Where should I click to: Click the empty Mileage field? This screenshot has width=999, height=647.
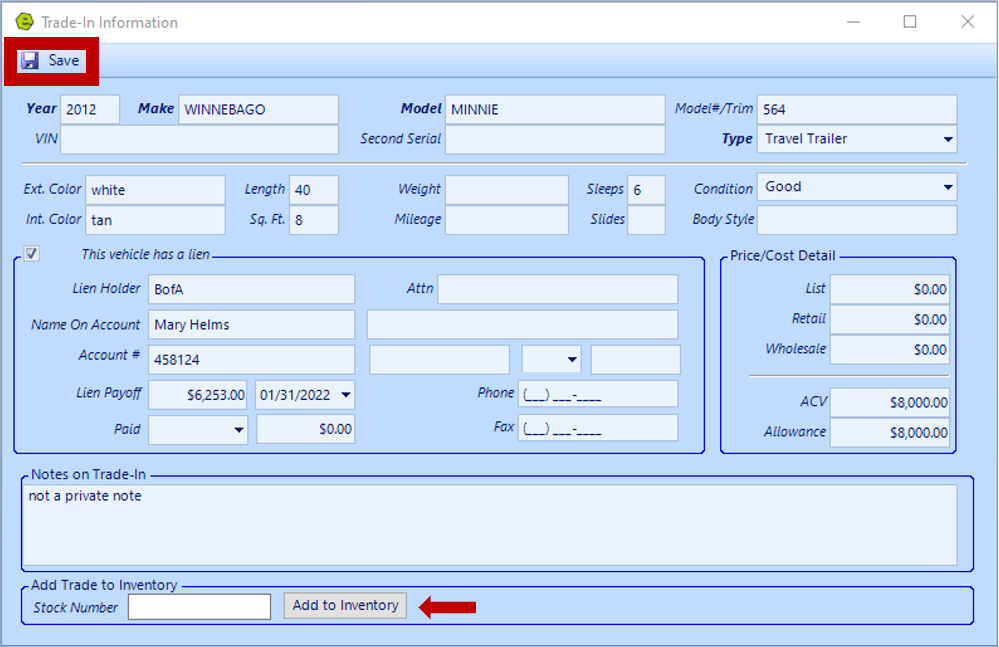(507, 220)
